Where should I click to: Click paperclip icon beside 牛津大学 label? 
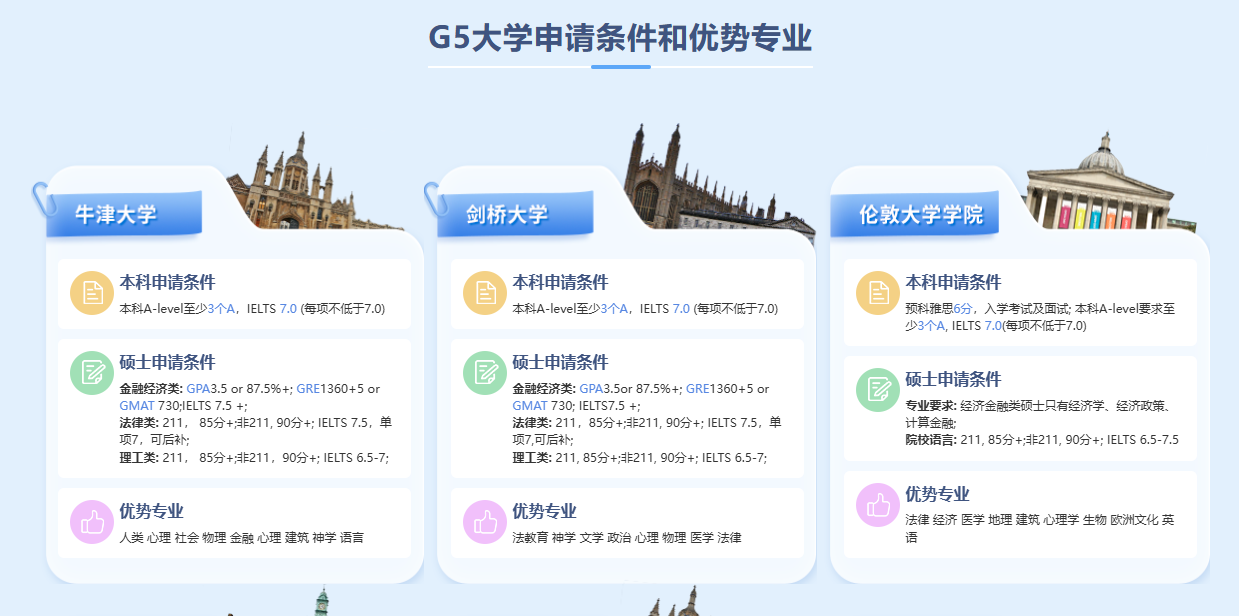[42, 198]
